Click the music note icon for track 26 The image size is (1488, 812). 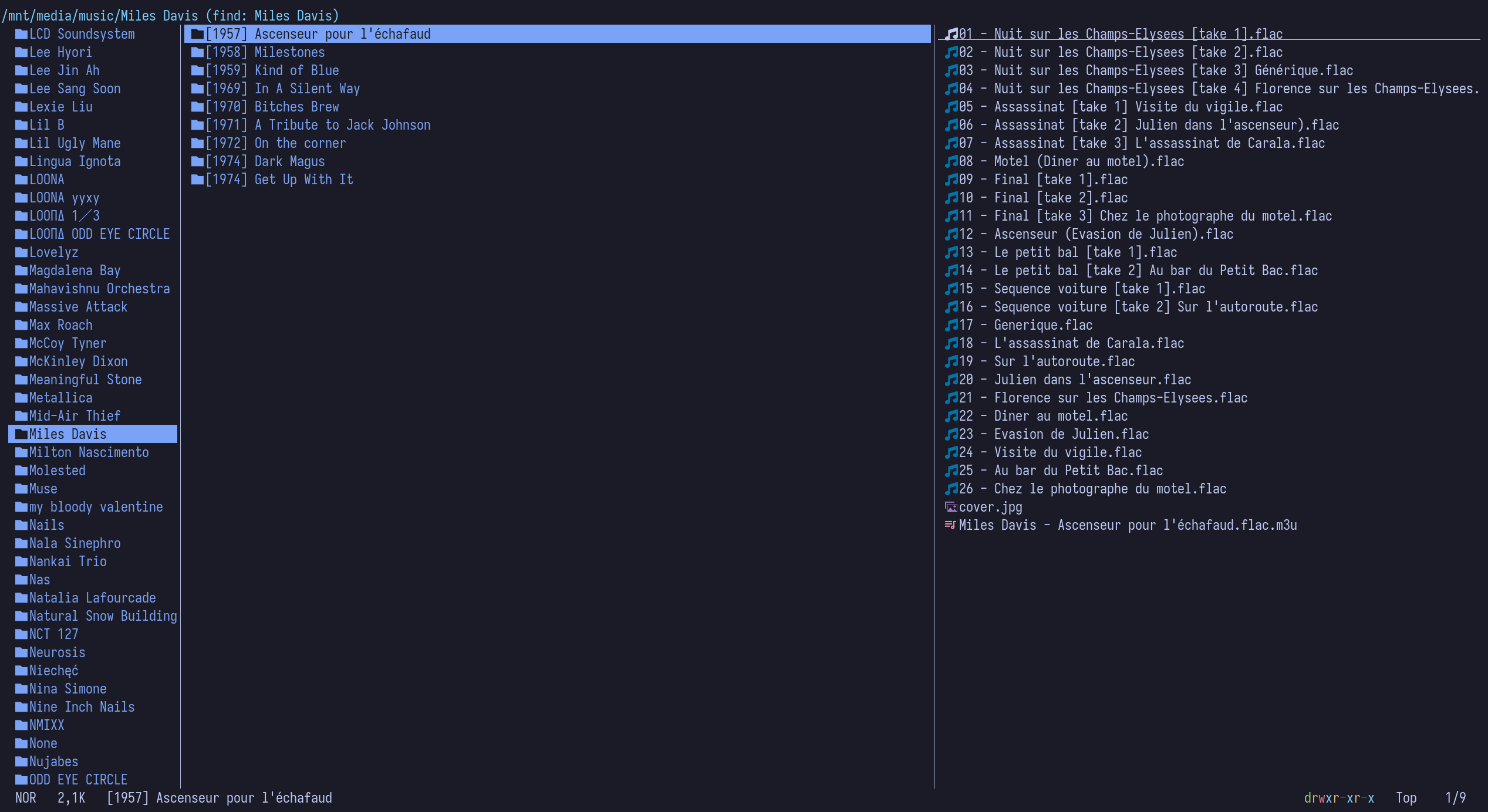(951, 489)
